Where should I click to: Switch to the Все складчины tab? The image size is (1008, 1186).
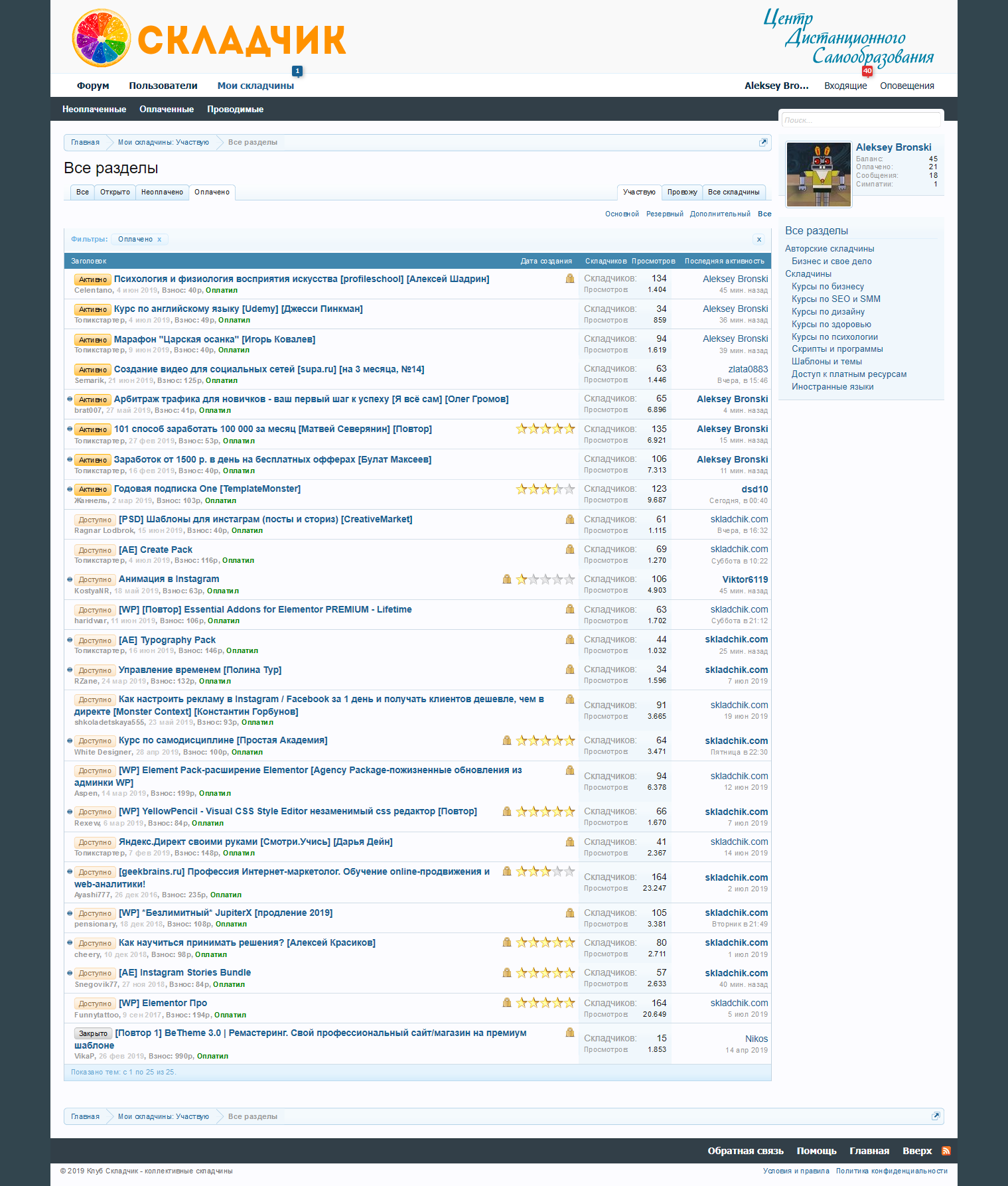point(734,192)
